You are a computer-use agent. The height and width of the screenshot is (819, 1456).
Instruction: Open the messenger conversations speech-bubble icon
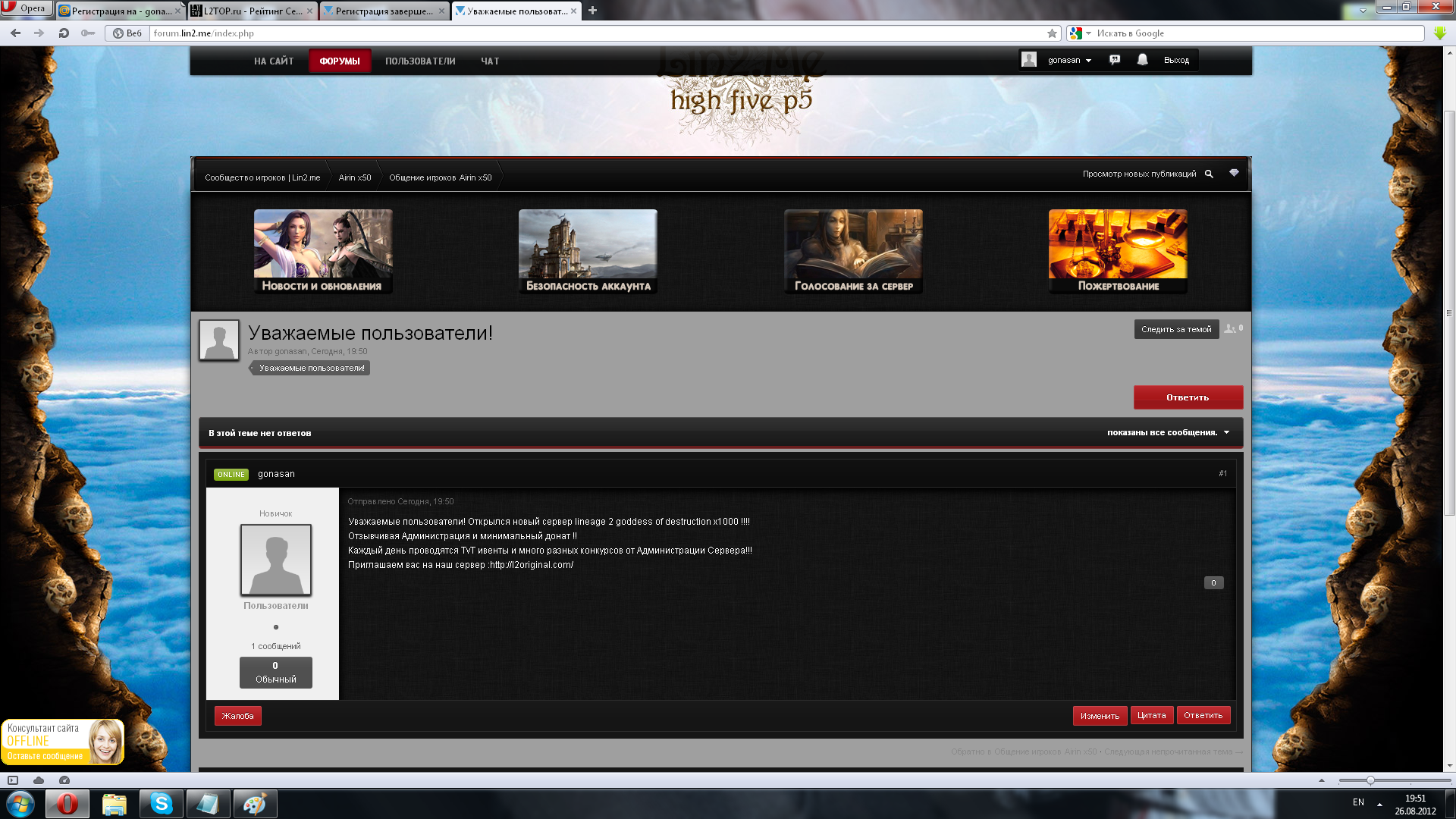coord(1114,60)
